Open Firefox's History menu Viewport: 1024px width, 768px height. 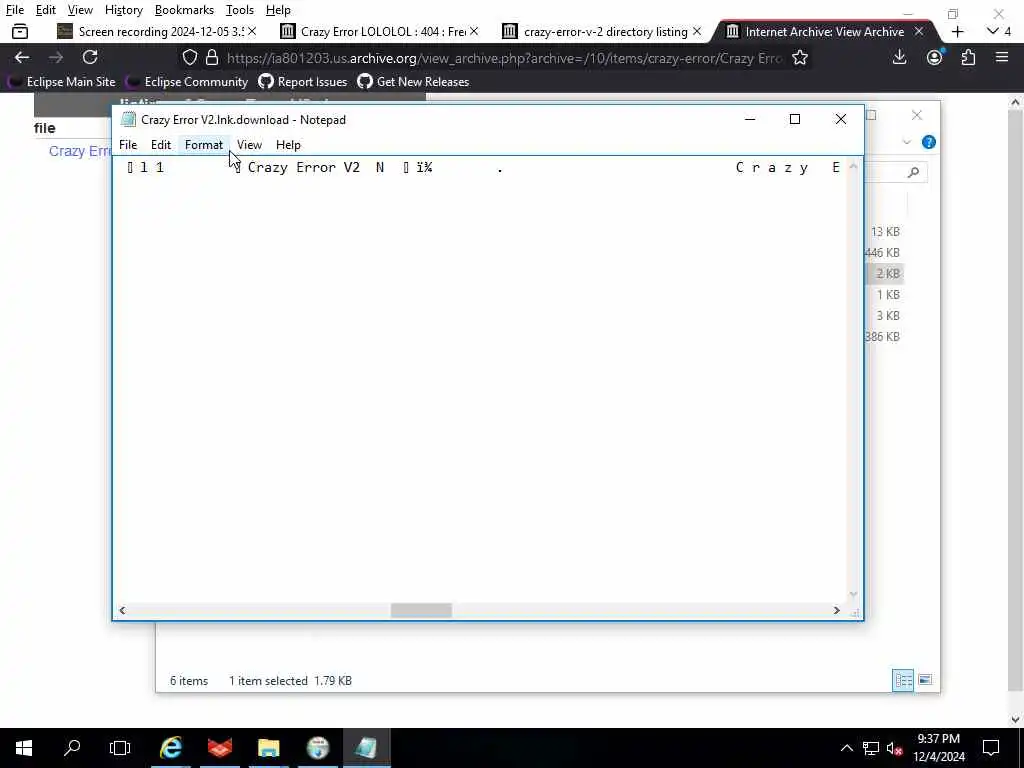pos(123,10)
